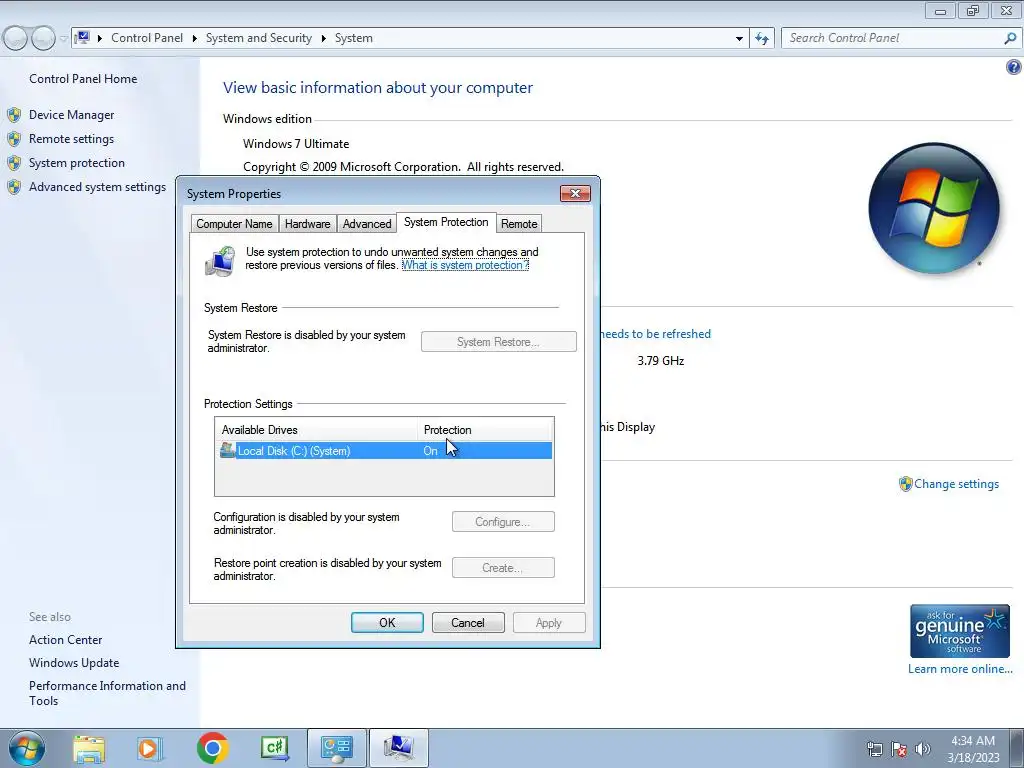
Task: Click the Change settings shield icon
Action: tap(905, 484)
